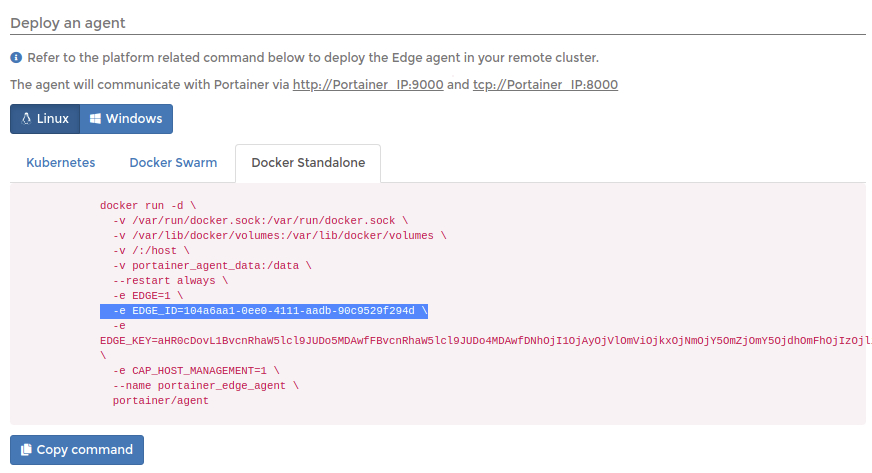The image size is (872, 473).
Task: Open the http://Portainer_IP:9000 link
Action: pos(368,84)
